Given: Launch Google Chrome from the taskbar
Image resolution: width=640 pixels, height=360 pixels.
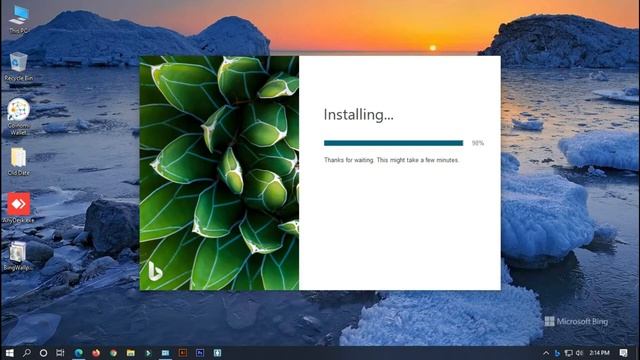Looking at the screenshot, I should (113, 353).
